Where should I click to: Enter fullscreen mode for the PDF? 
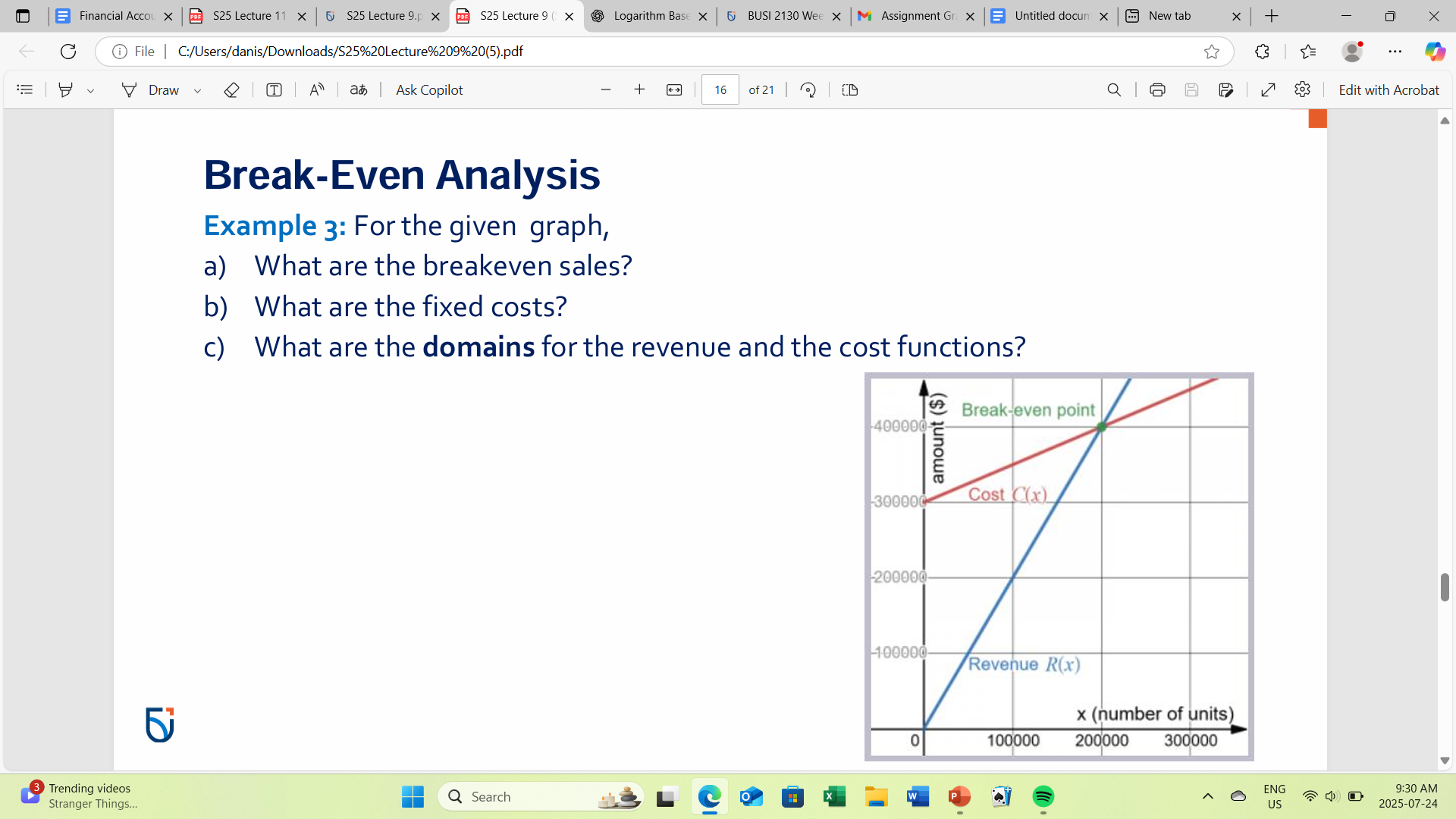click(x=1268, y=89)
